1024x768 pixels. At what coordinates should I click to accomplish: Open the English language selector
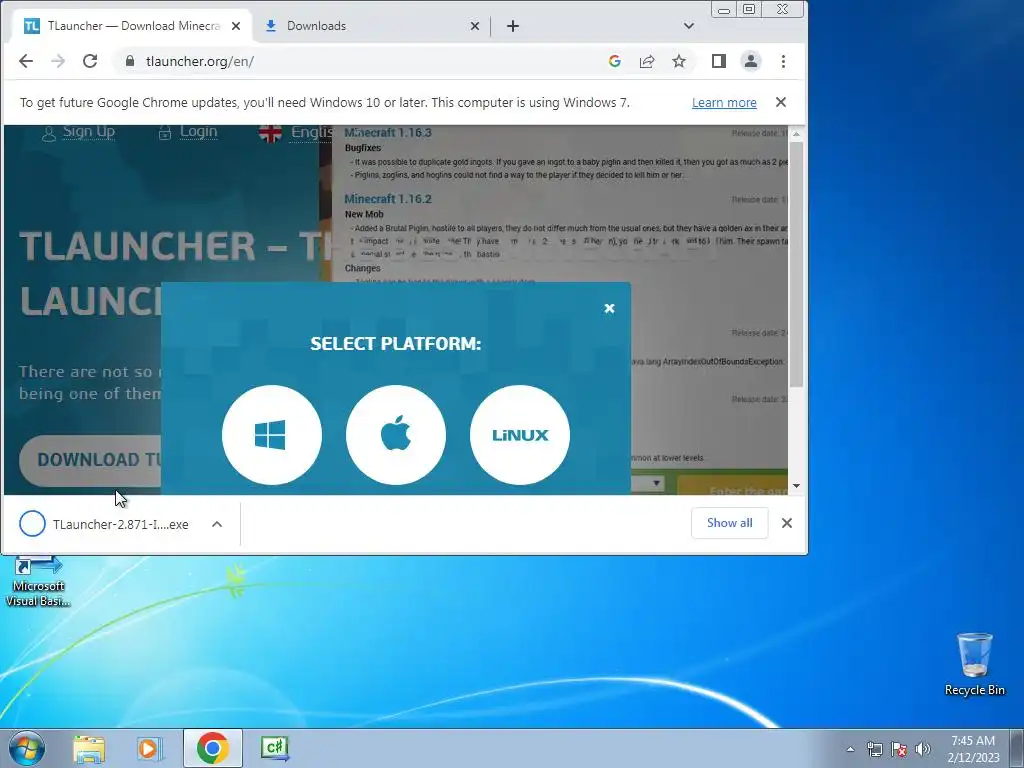[x=295, y=133]
